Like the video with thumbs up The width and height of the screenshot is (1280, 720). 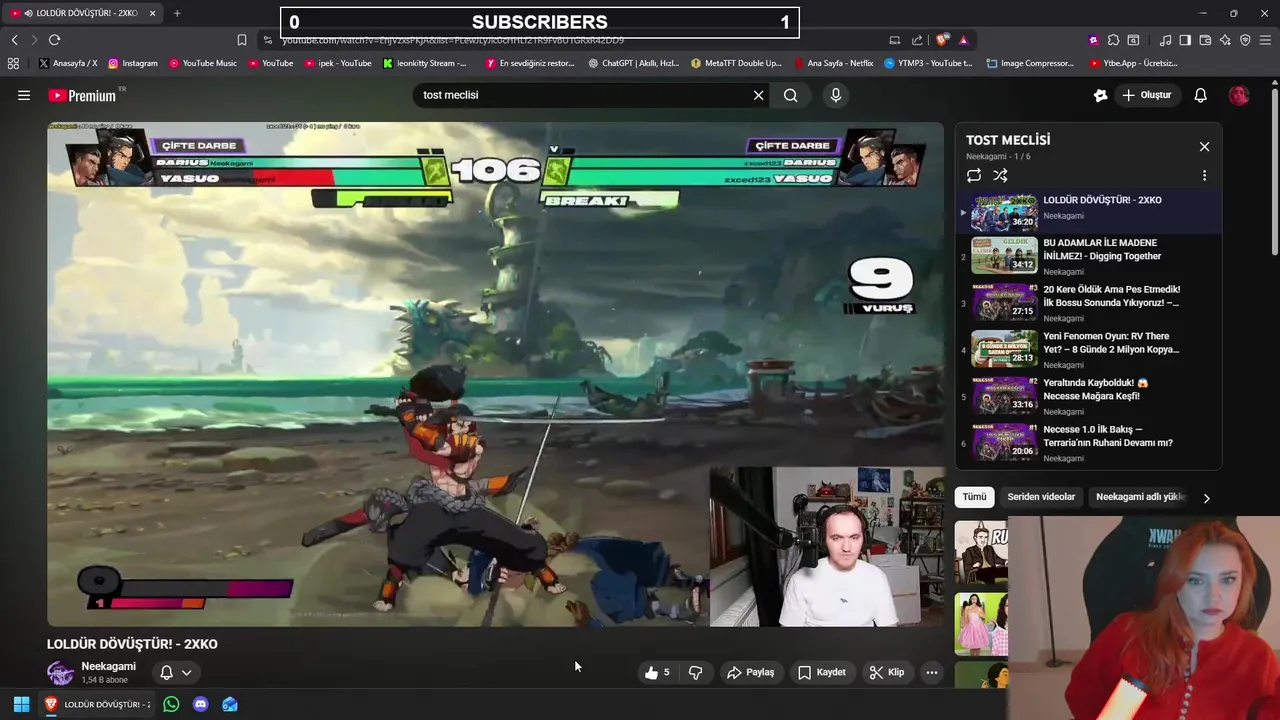[657, 672]
